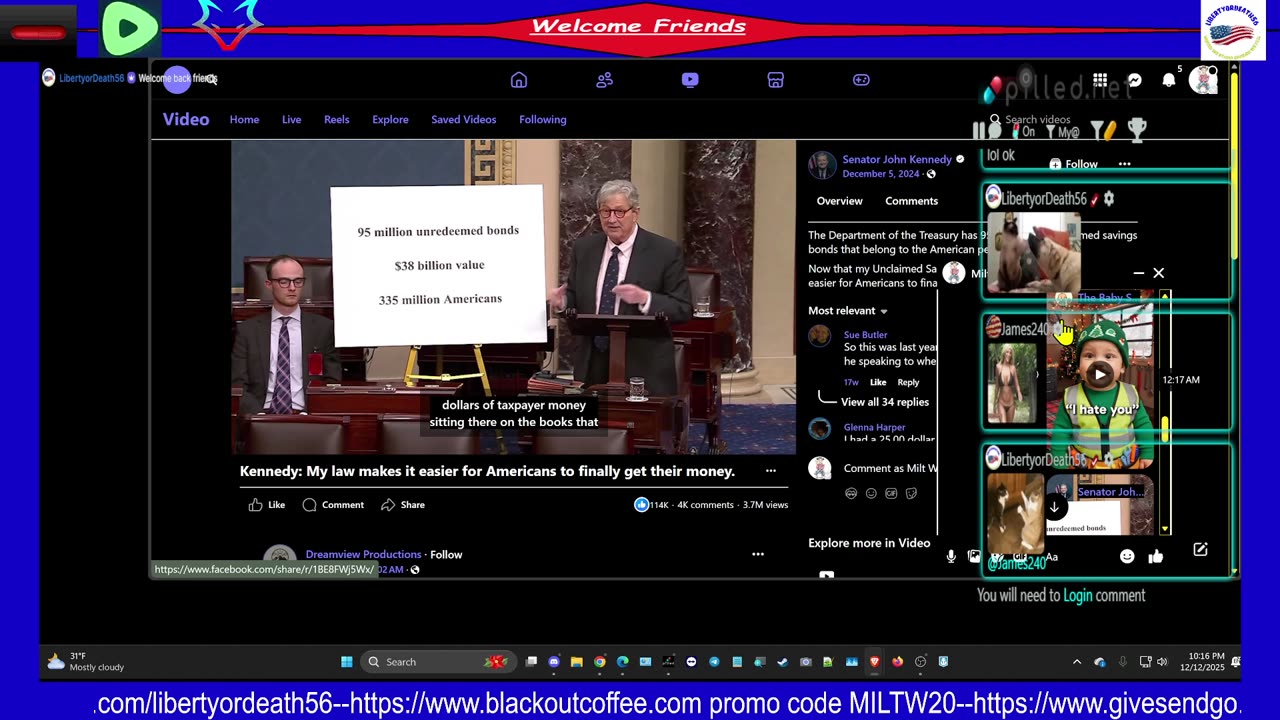Open File Explorer from the taskbar

[577, 662]
